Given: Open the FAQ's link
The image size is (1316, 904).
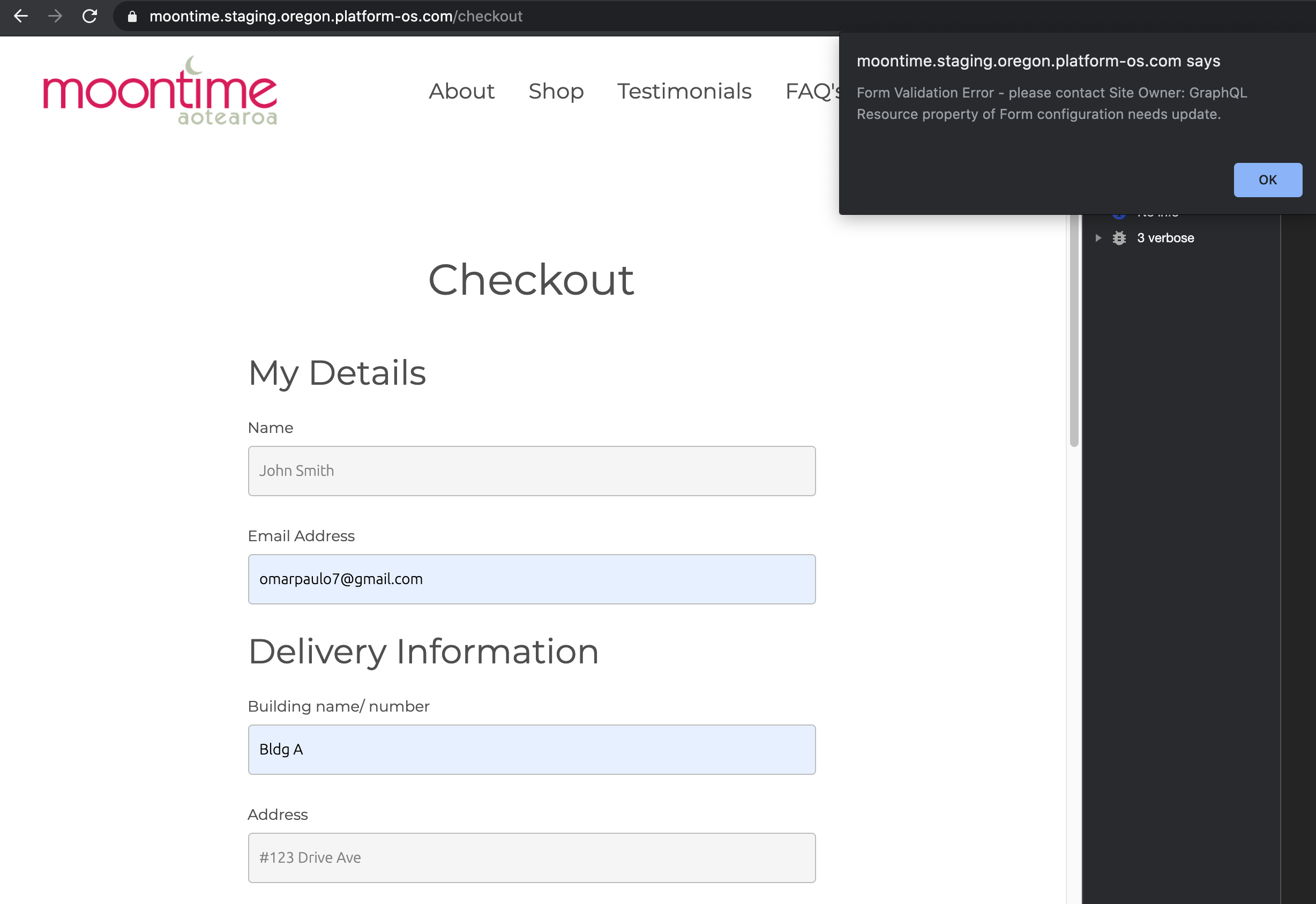Looking at the screenshot, I should point(811,91).
